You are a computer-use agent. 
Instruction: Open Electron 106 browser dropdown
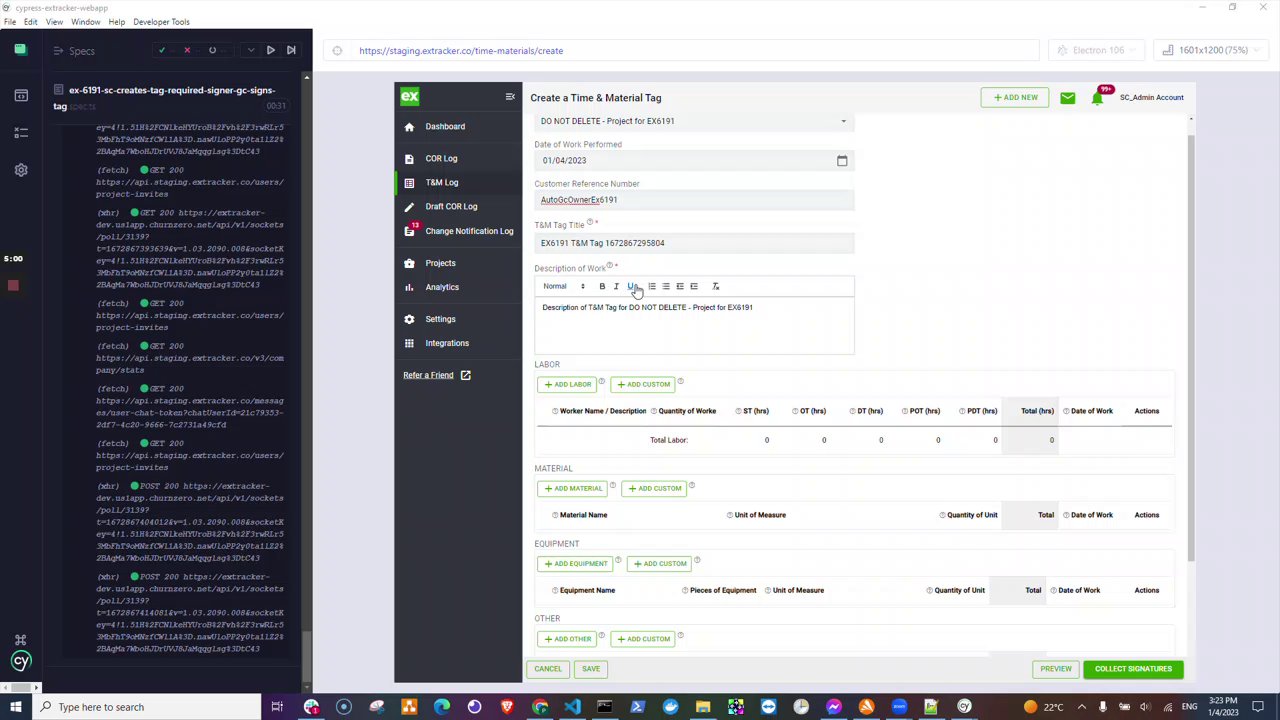point(1097,50)
